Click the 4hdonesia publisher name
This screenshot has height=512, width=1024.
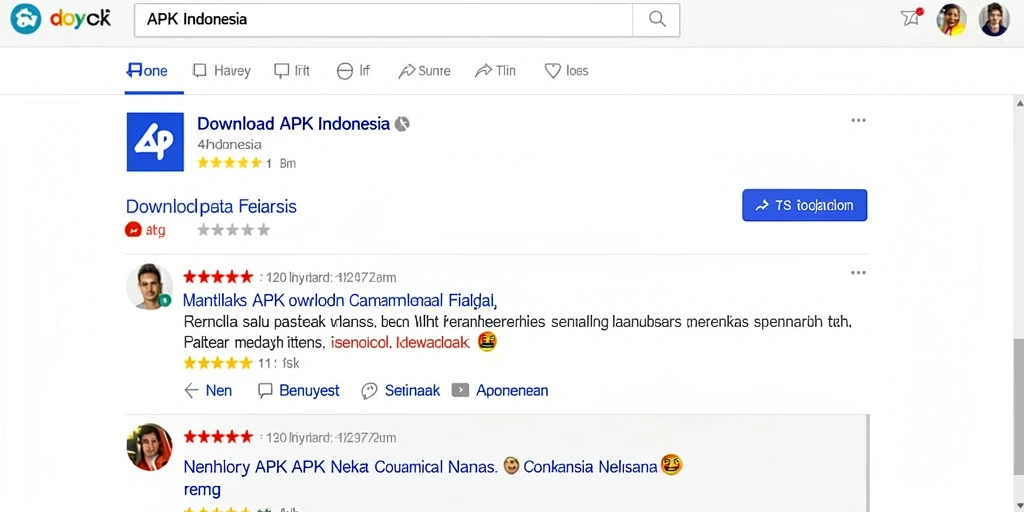[229, 144]
